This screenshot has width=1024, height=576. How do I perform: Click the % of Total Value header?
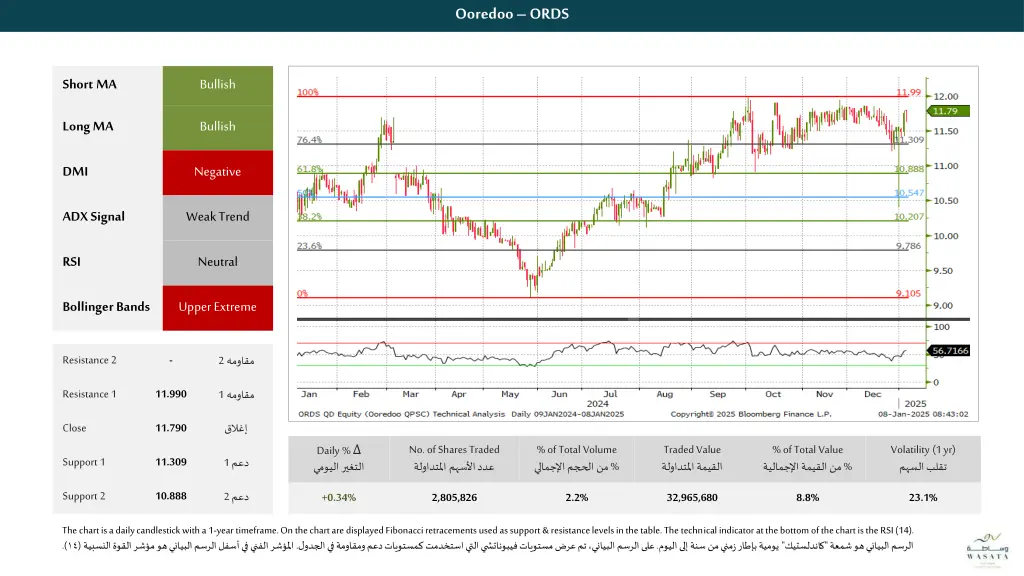coord(808,458)
